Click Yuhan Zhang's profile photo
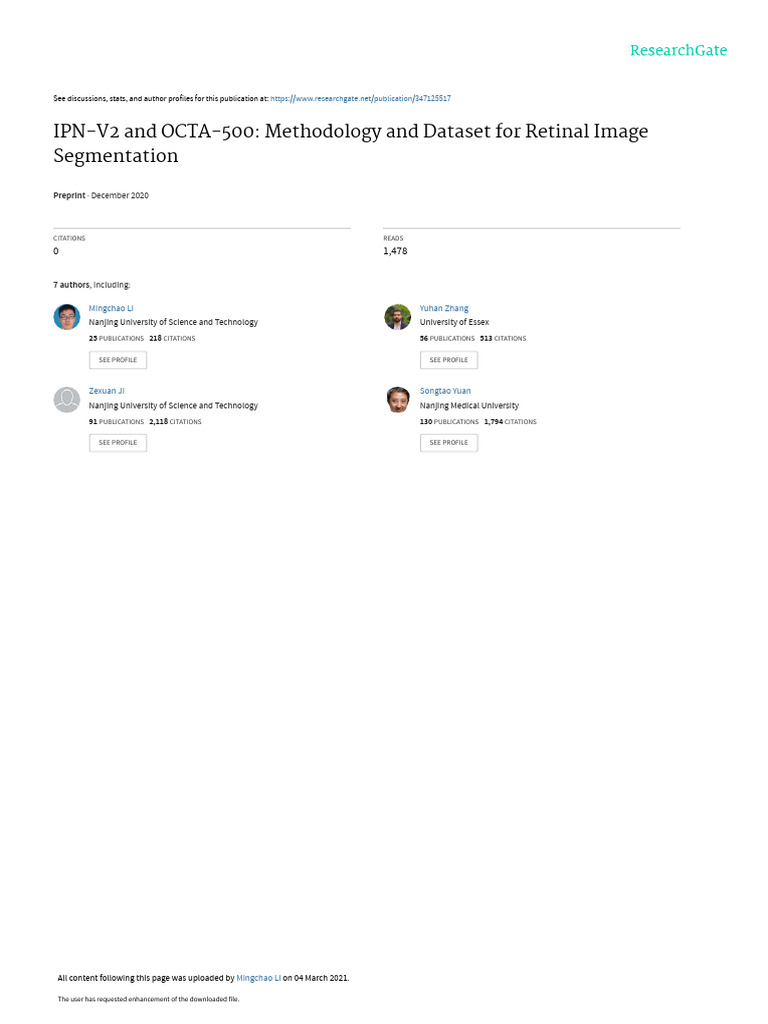Image resolution: width=768 pixels, height=1024 pixels. 397,317
